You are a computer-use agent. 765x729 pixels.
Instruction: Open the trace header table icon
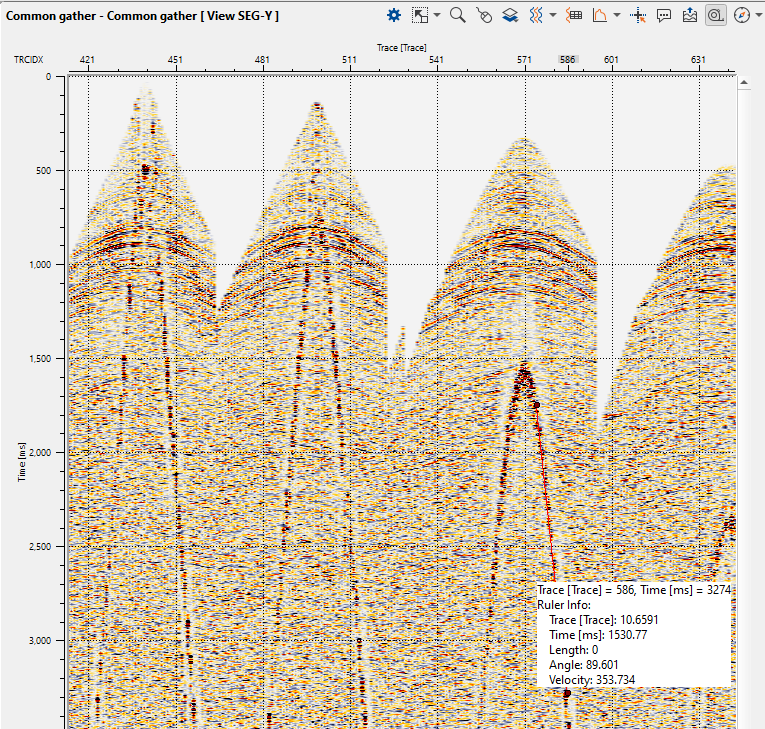[574, 15]
